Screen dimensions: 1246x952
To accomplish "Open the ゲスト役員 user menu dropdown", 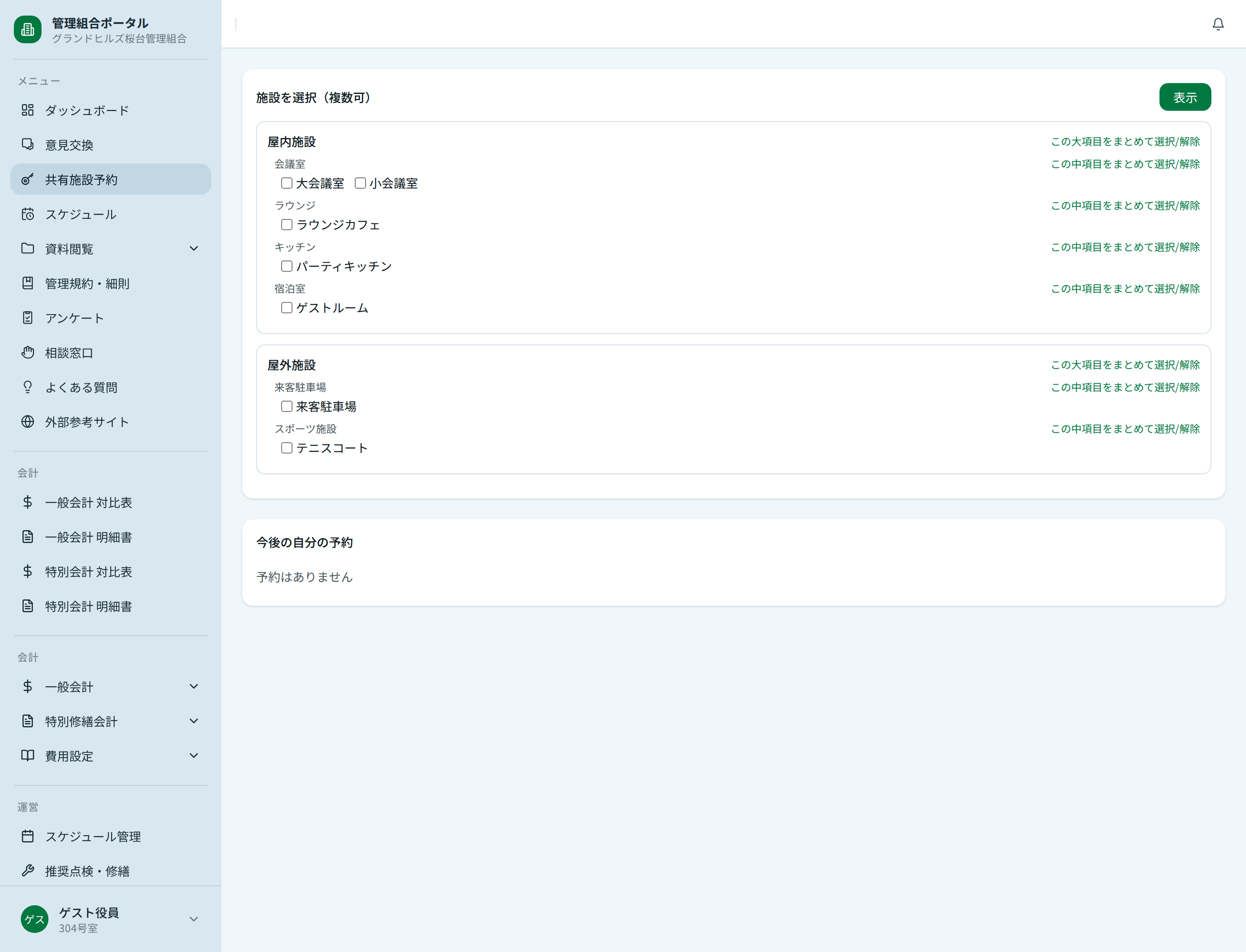I will pyautogui.click(x=194, y=919).
